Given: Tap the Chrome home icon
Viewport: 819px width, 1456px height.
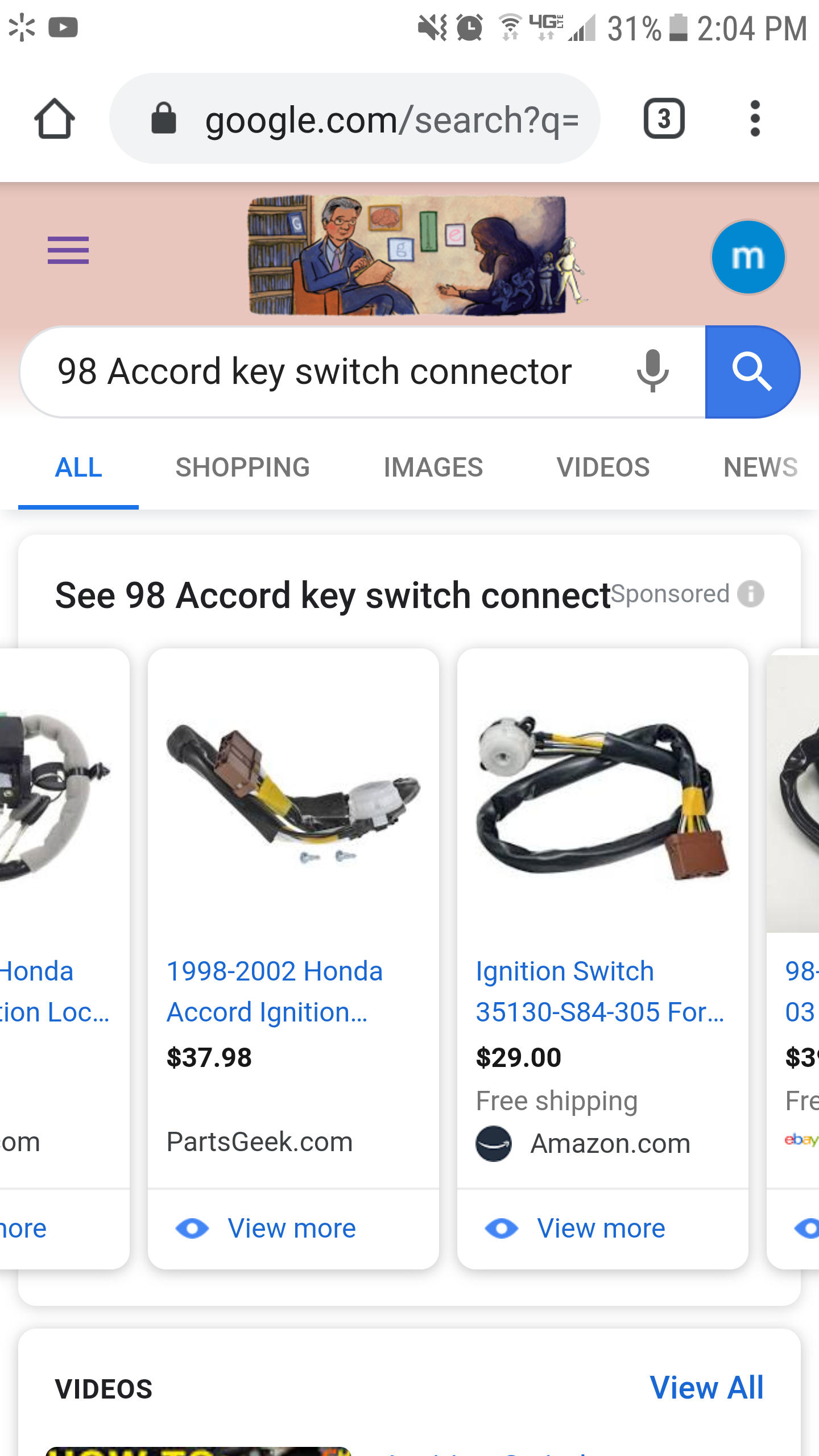Looking at the screenshot, I should pyautogui.click(x=55, y=119).
